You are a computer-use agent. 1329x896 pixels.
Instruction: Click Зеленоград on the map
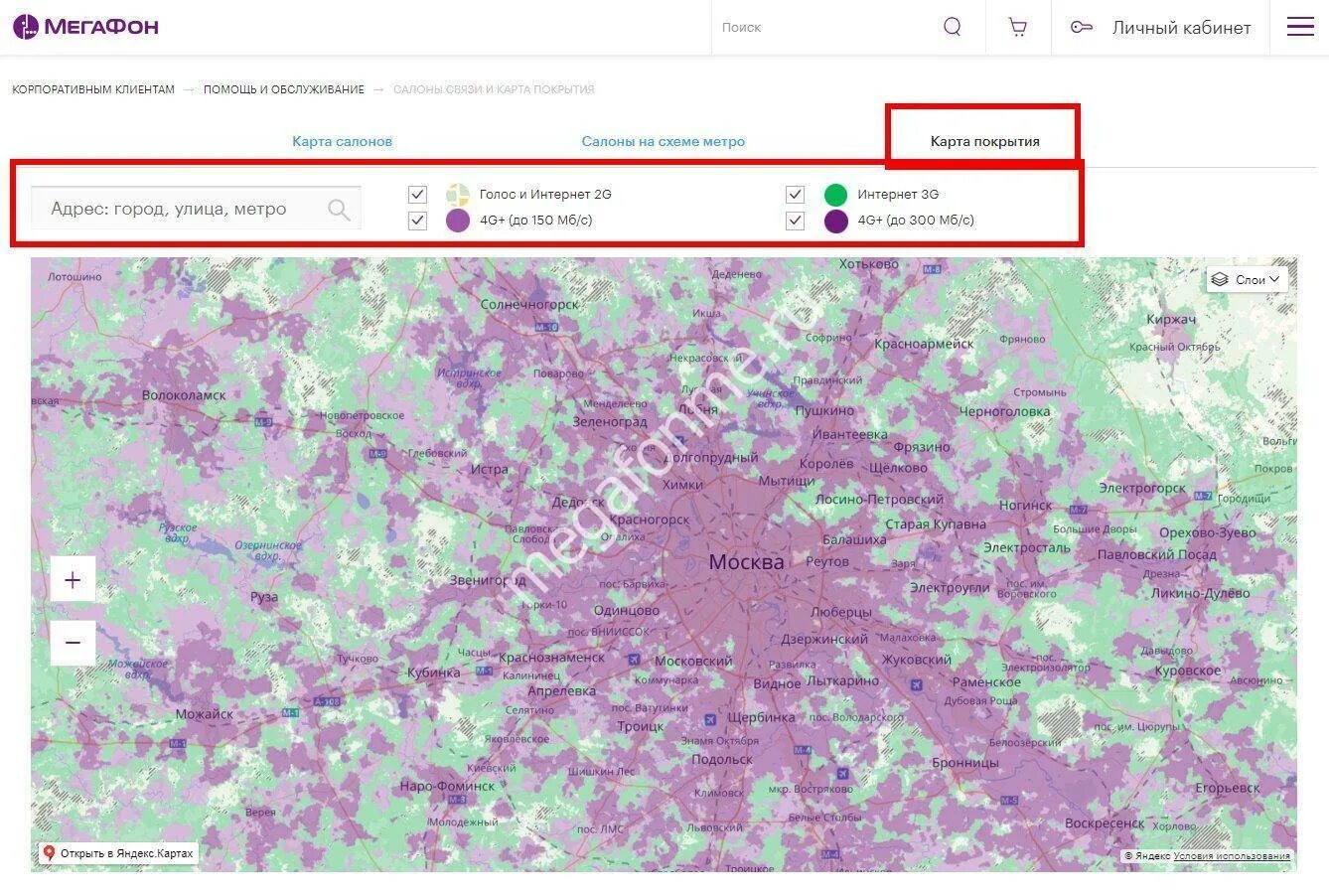(x=610, y=422)
